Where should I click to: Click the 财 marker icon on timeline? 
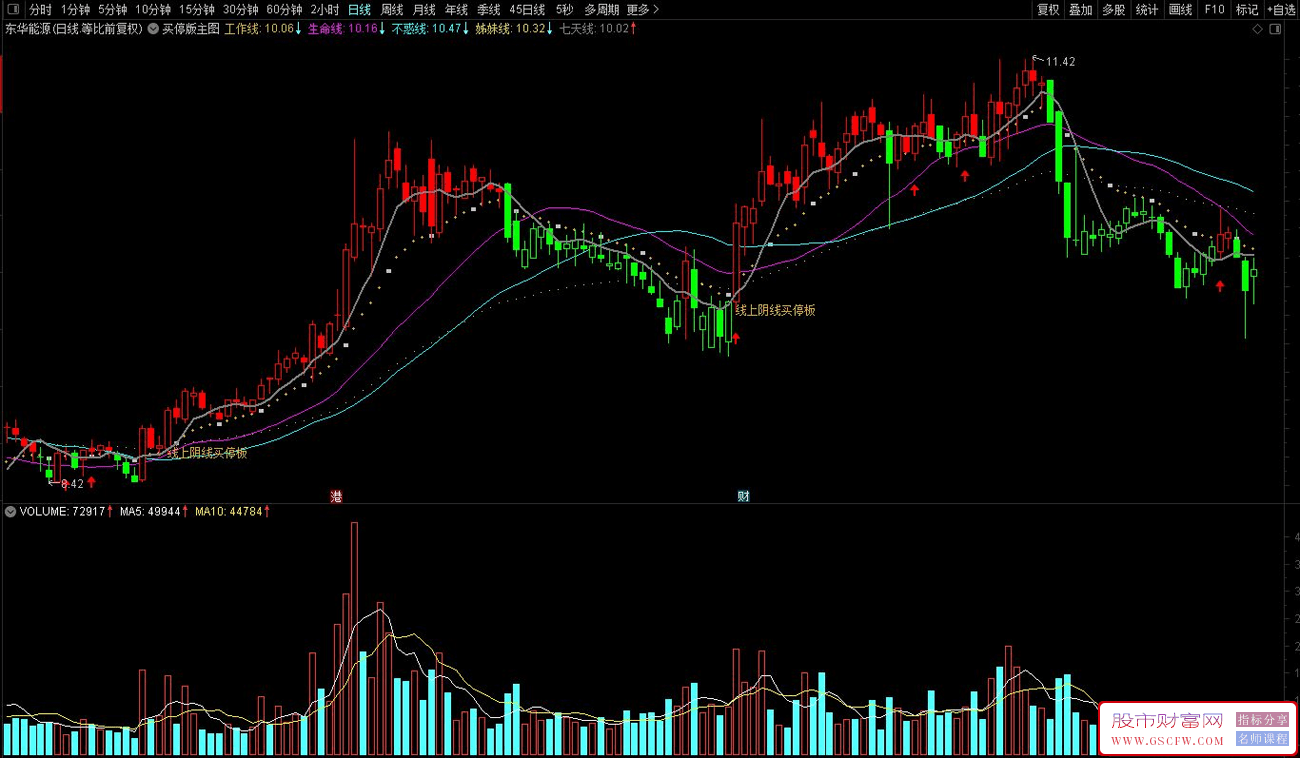pyautogui.click(x=743, y=496)
